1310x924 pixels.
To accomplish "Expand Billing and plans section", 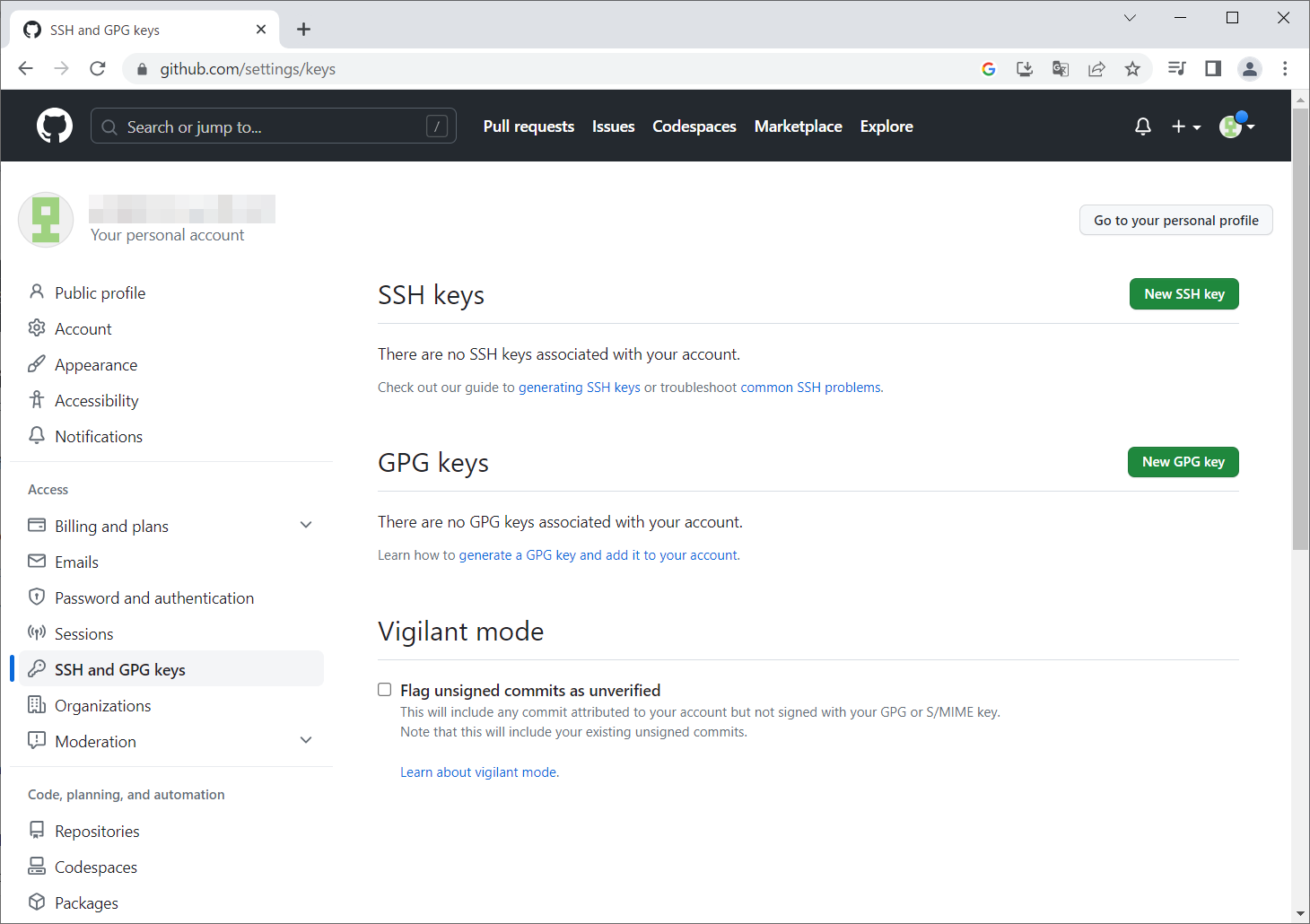I will (x=306, y=525).
